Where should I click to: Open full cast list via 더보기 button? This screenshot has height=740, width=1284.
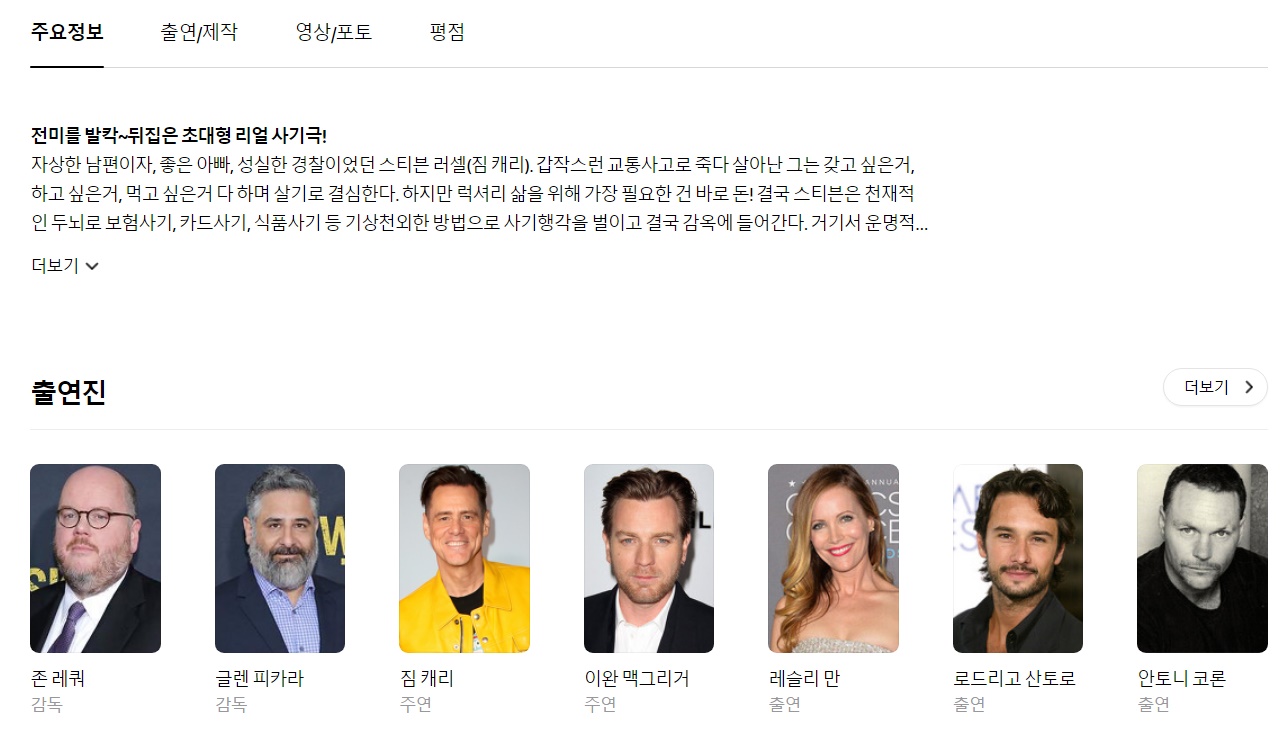pyautogui.click(x=1215, y=387)
